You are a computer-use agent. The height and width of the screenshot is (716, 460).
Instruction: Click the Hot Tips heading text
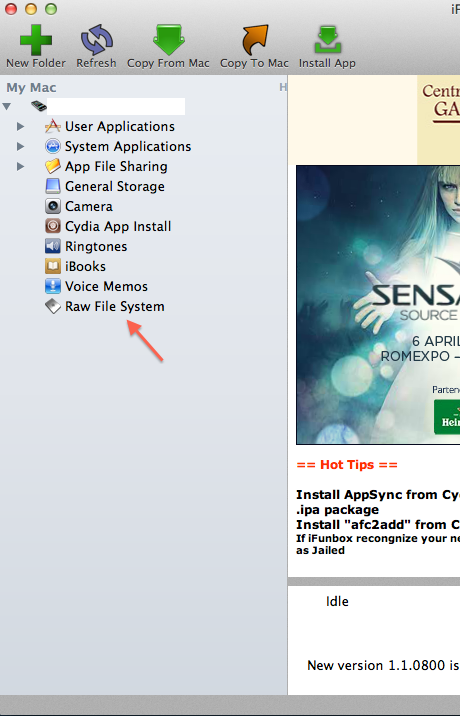(x=347, y=465)
